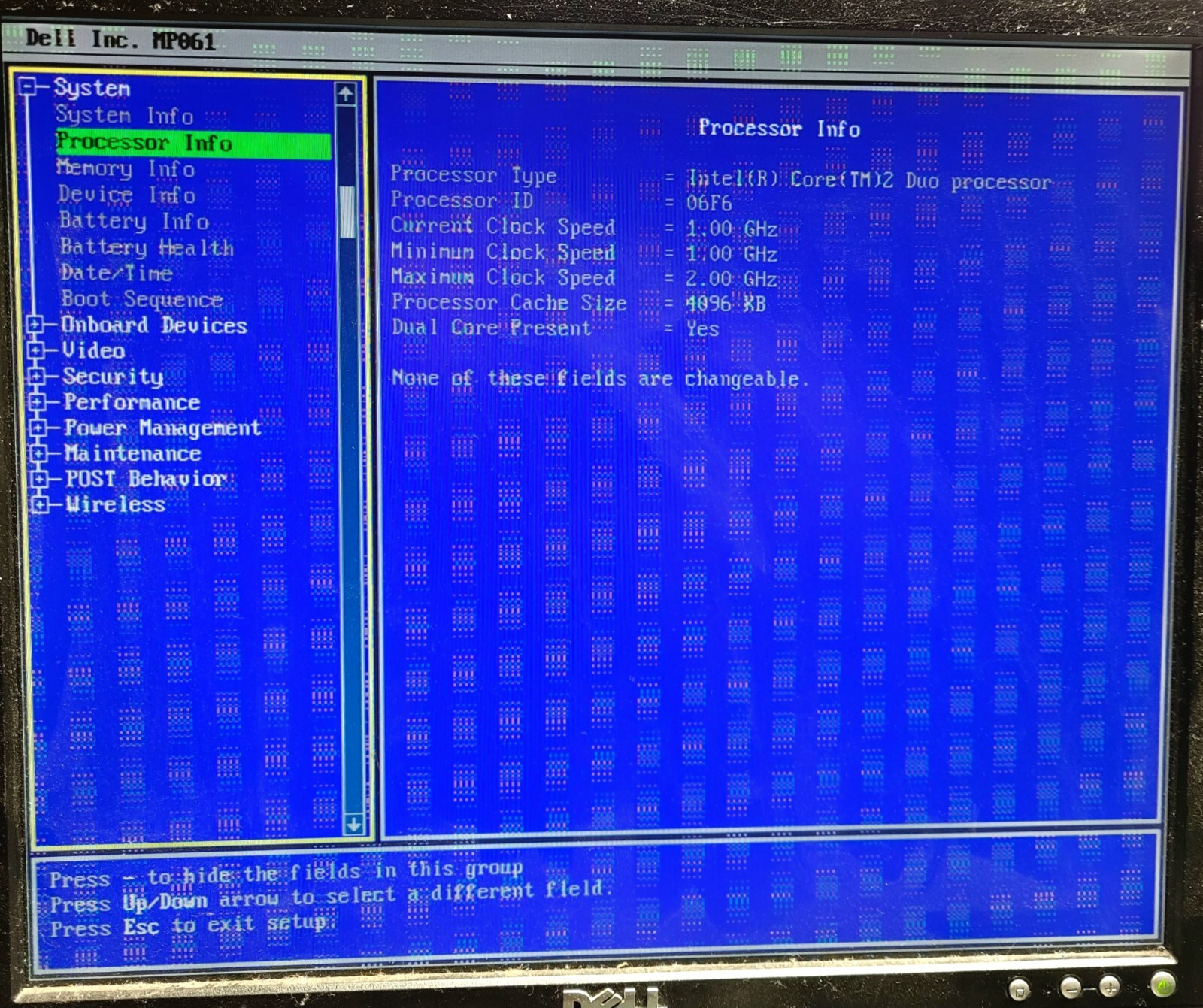The height and width of the screenshot is (1008, 1203).
Task: Expand the Onboard Devices group
Action: click(35, 325)
